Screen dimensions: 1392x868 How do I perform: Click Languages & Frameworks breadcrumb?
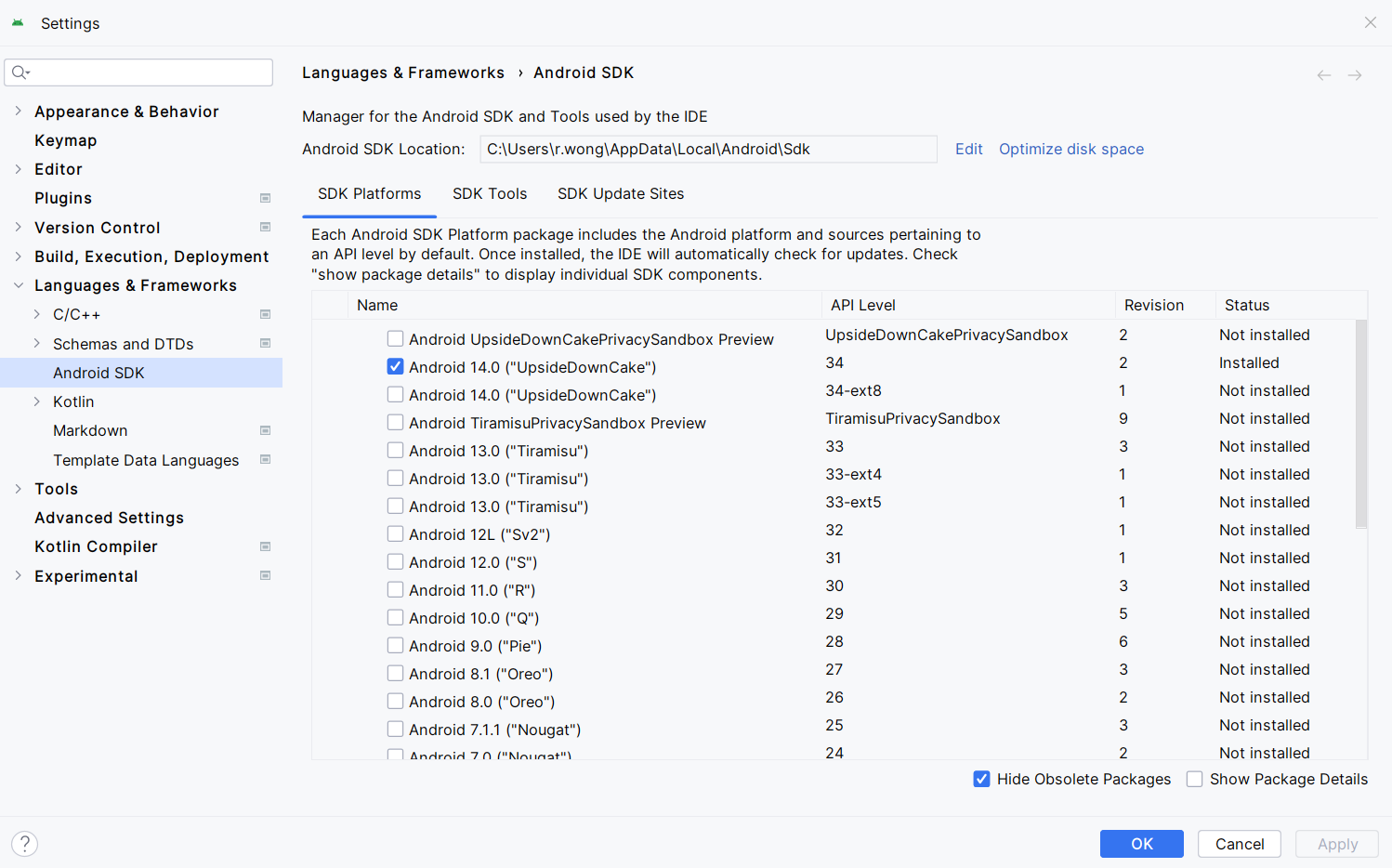click(x=403, y=72)
